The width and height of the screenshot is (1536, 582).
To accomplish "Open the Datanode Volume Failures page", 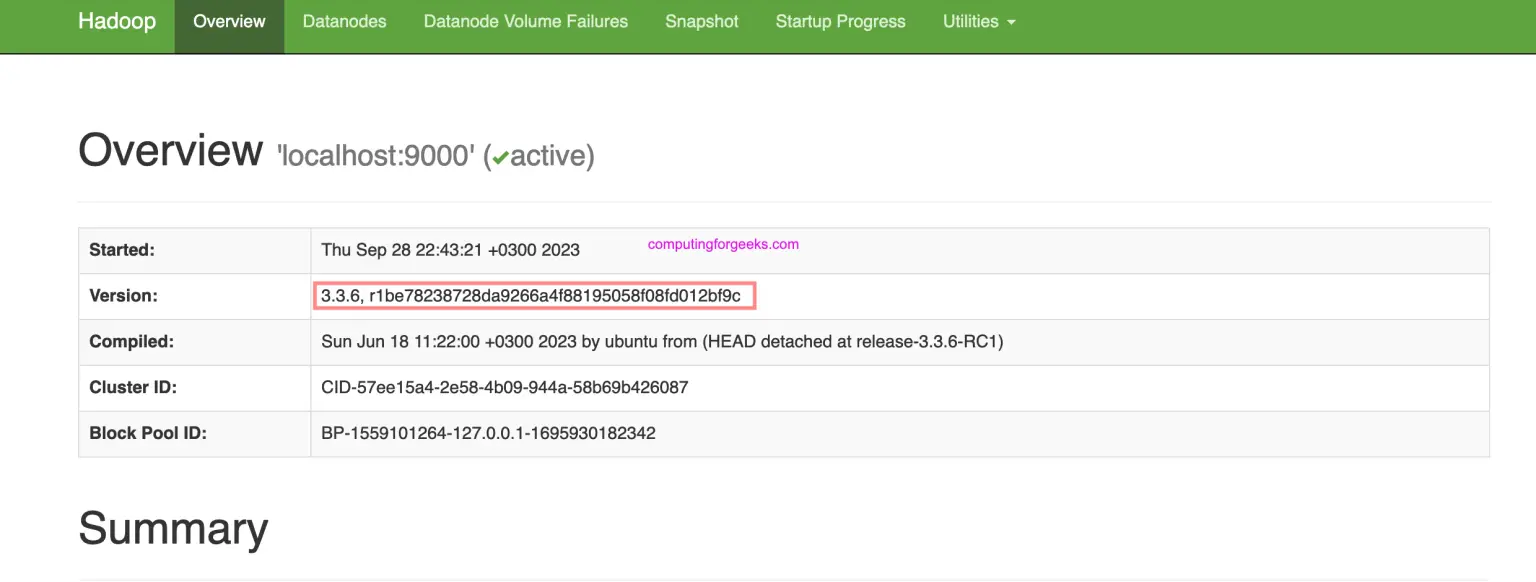I will [525, 21].
